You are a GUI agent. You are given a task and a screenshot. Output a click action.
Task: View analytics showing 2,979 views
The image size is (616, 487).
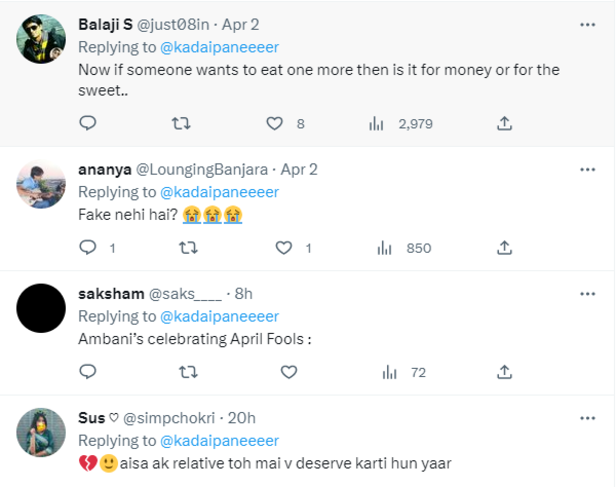point(400,124)
